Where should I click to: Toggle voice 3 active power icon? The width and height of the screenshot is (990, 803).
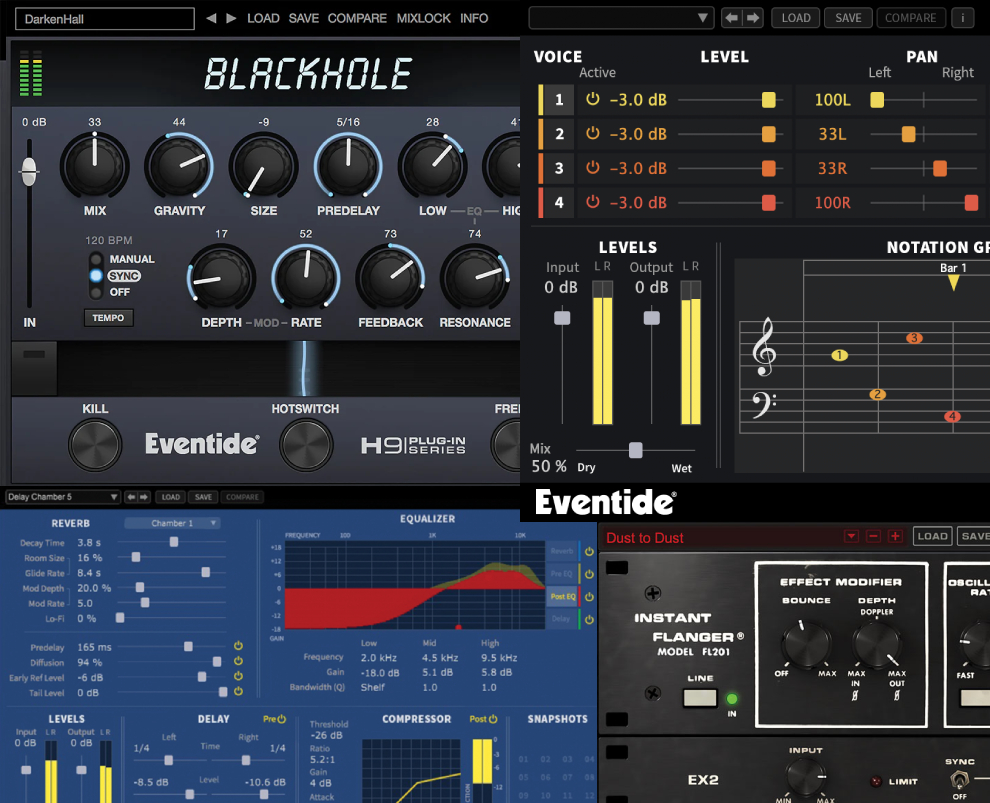pos(592,167)
